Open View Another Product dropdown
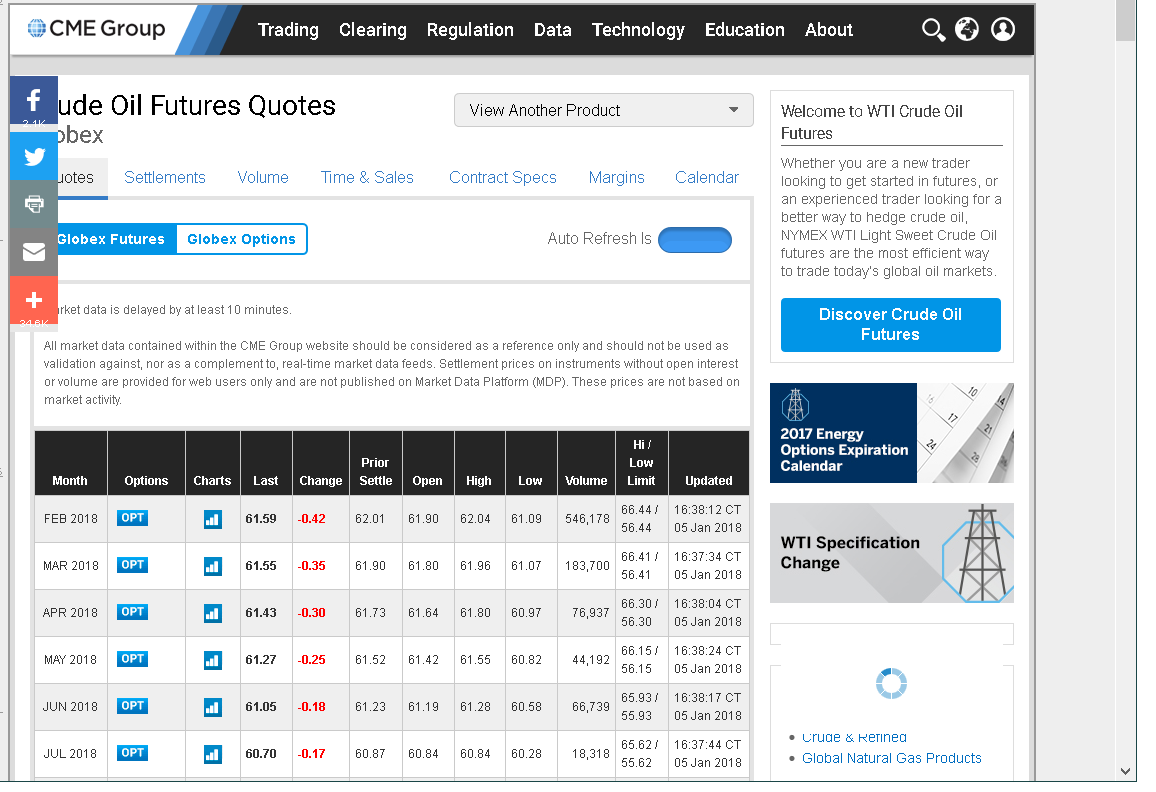The image size is (1156, 792). tap(604, 110)
